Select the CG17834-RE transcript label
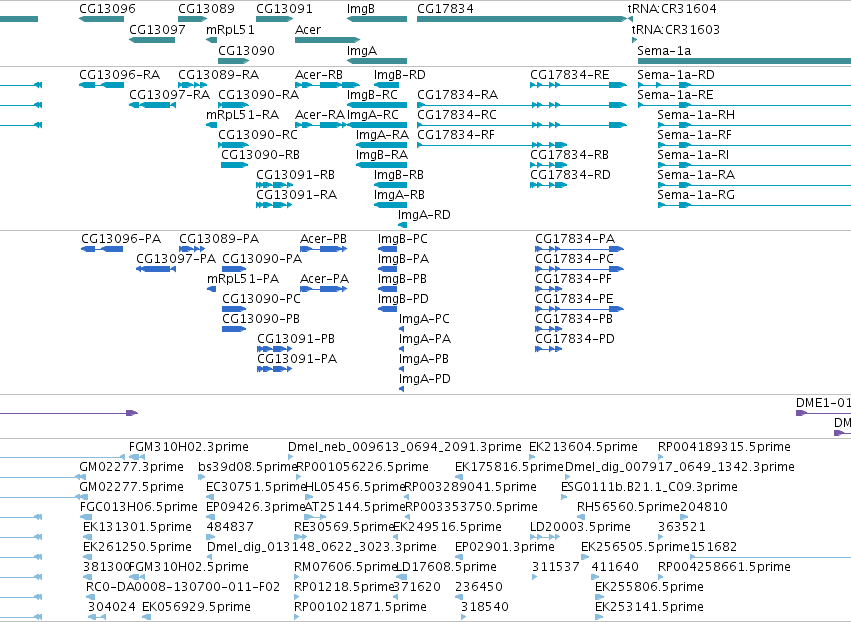 (x=570, y=74)
